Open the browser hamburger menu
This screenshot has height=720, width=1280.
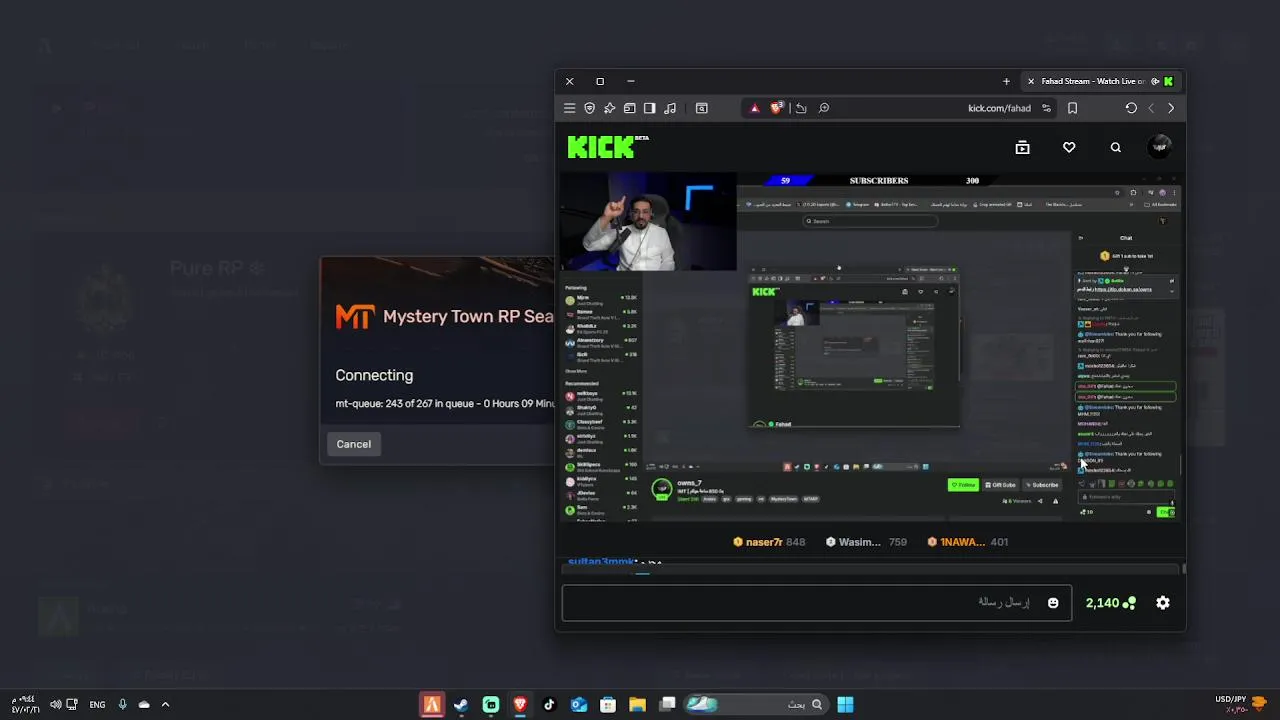click(569, 108)
